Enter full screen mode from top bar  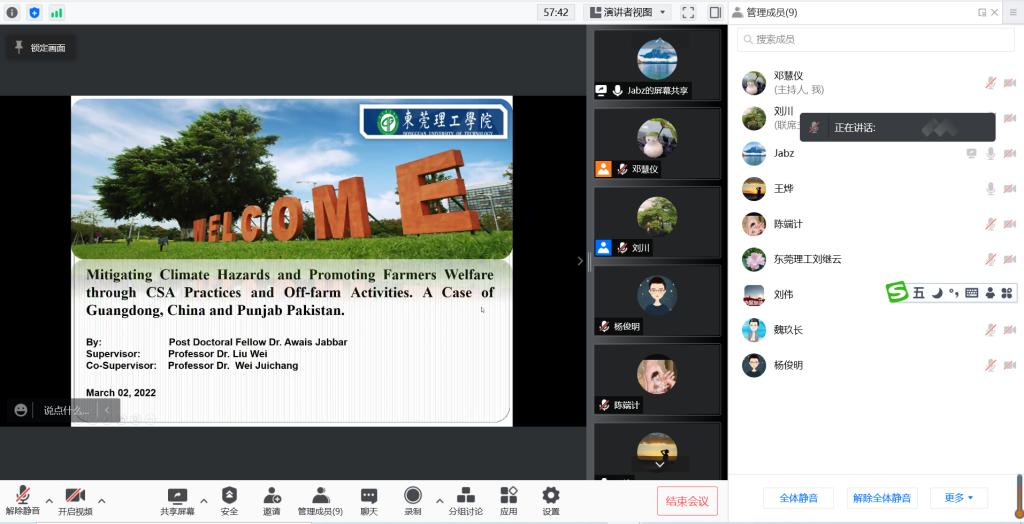tap(688, 12)
